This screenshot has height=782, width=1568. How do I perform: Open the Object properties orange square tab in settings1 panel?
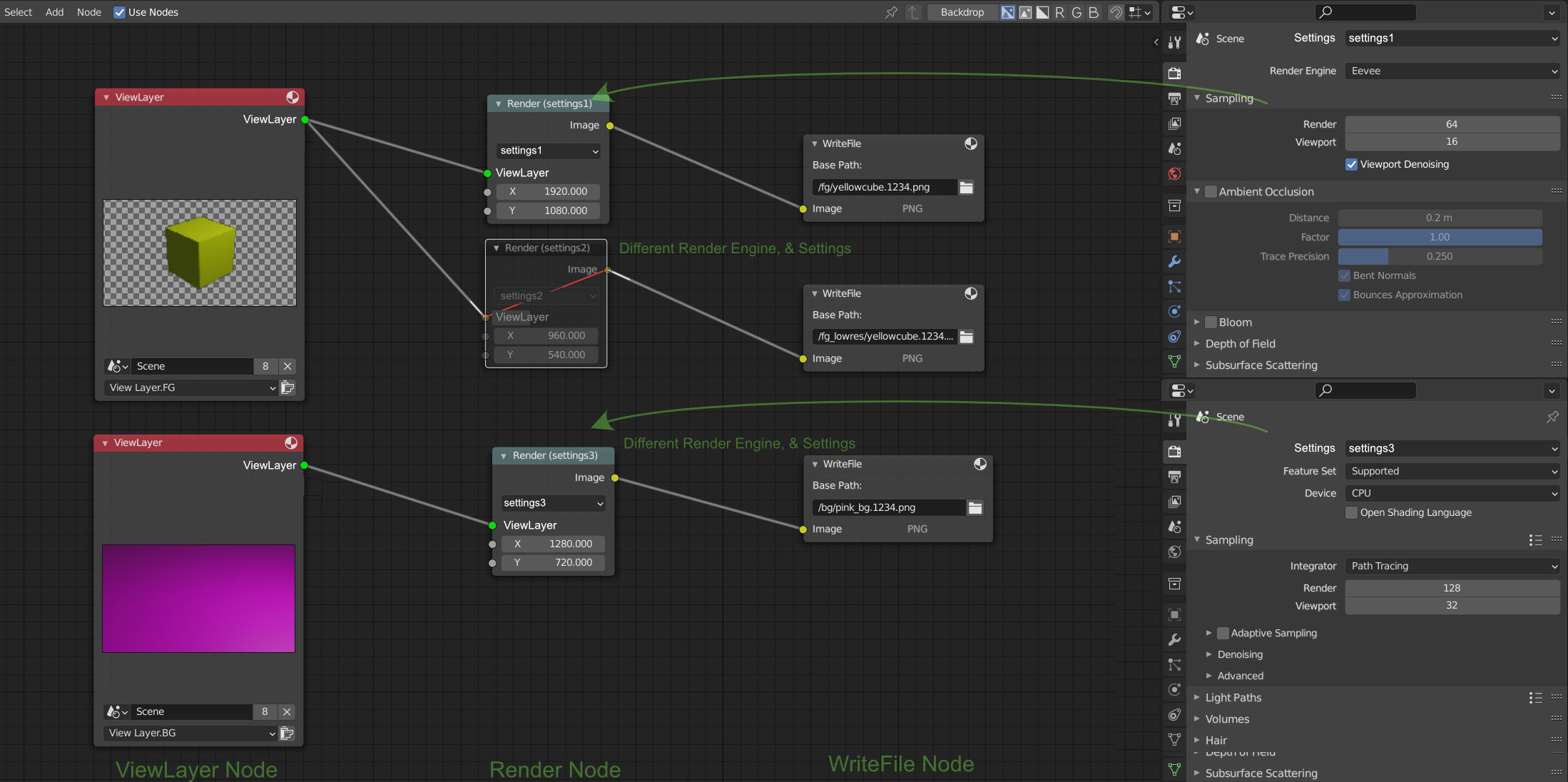tap(1174, 236)
